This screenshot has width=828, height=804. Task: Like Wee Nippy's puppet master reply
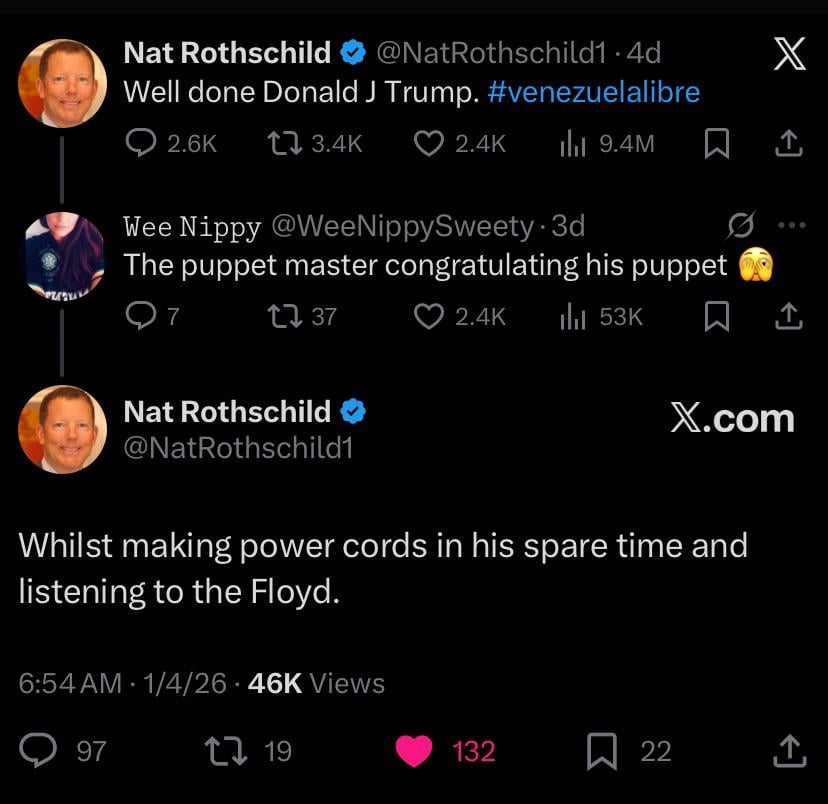click(428, 317)
